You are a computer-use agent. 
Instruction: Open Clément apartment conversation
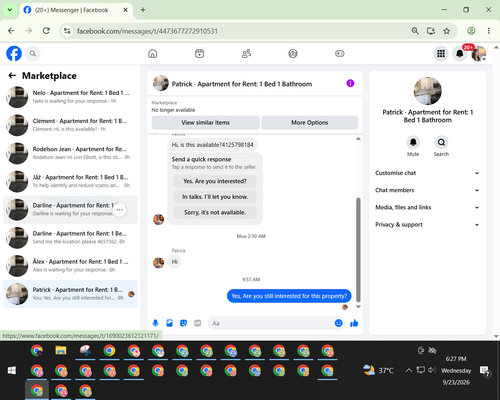[70, 125]
